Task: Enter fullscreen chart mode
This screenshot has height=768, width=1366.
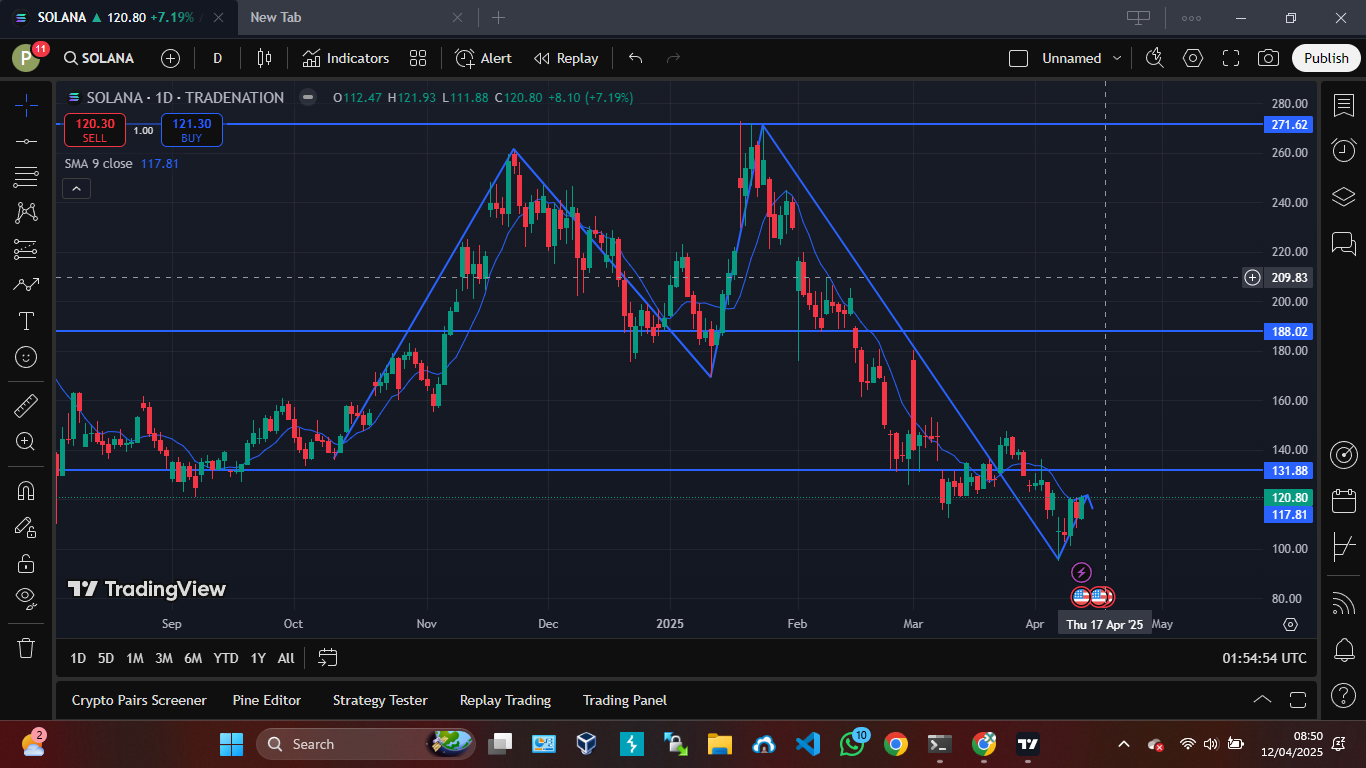Action: click(1231, 58)
